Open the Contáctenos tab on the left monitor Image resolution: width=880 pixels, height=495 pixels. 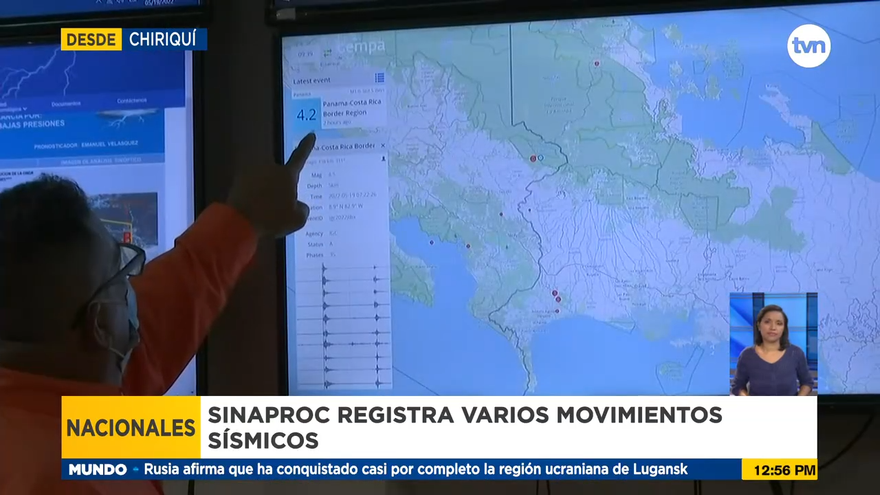[132, 100]
